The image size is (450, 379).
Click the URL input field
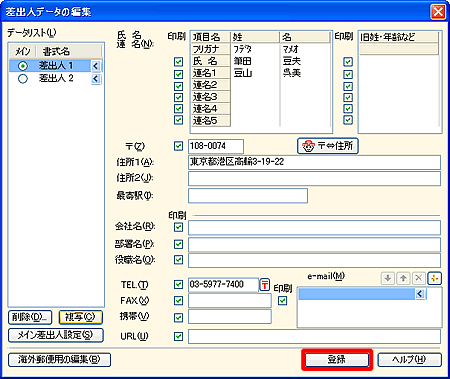(x=314, y=336)
